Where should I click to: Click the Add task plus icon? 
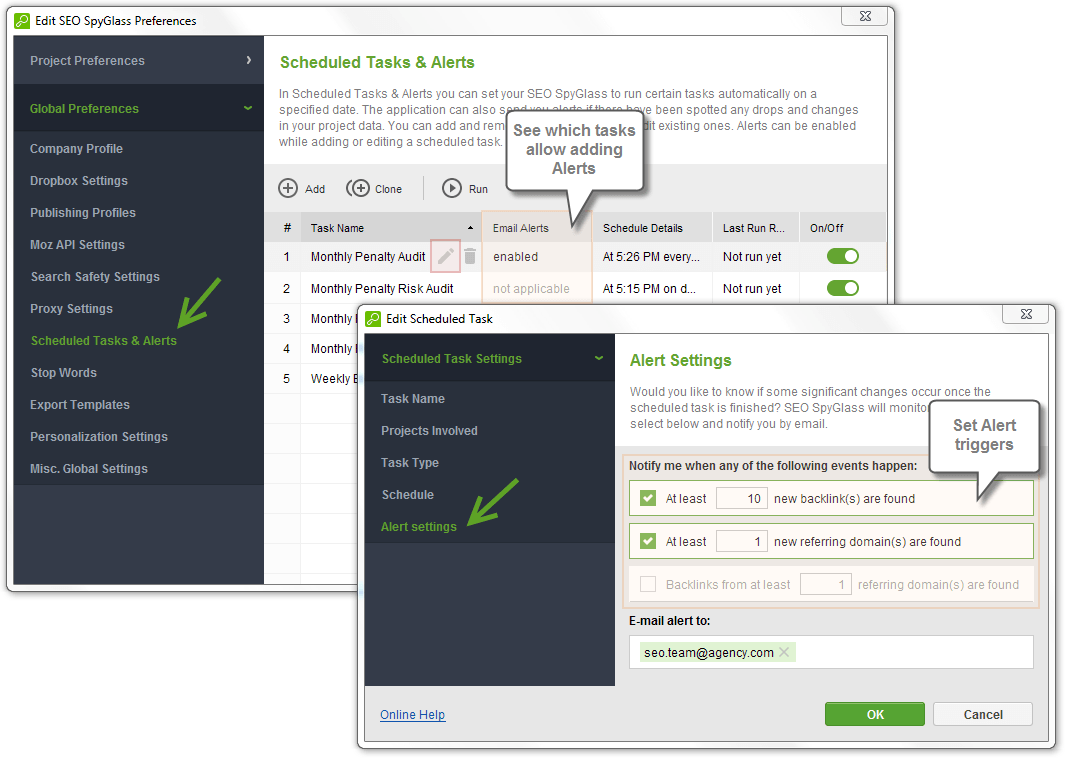288,188
